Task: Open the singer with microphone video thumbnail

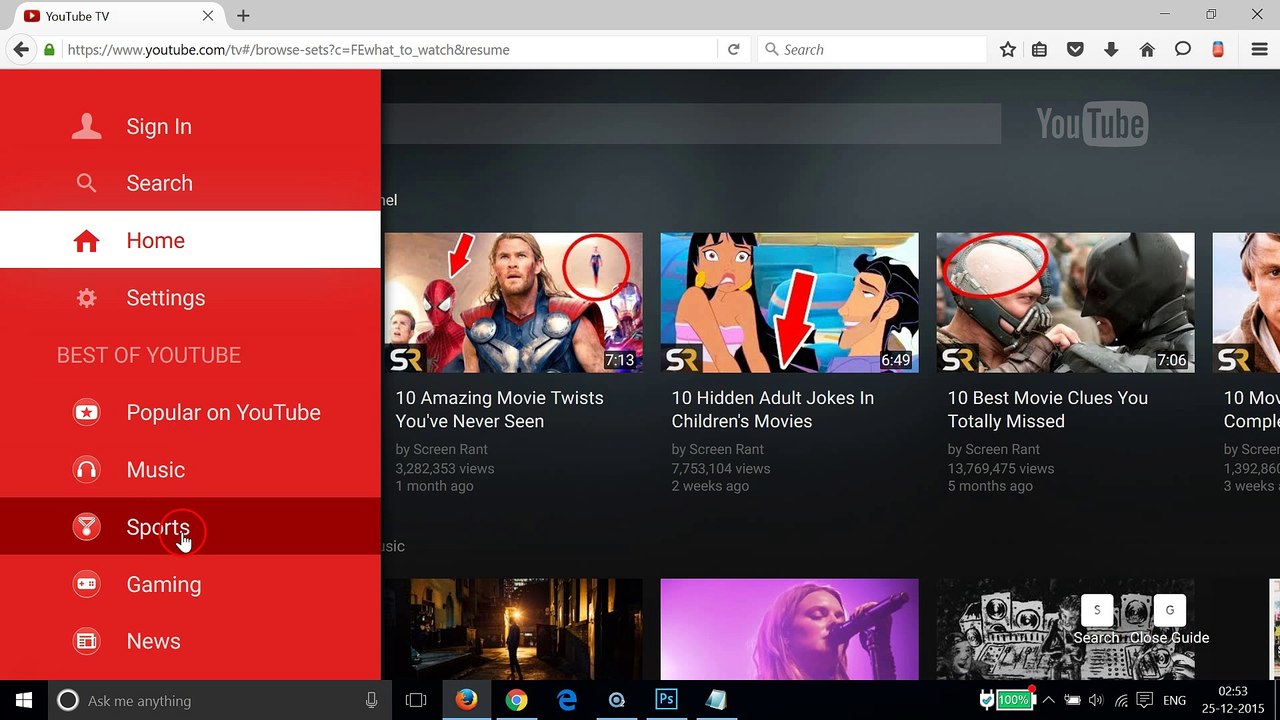Action: tap(789, 629)
